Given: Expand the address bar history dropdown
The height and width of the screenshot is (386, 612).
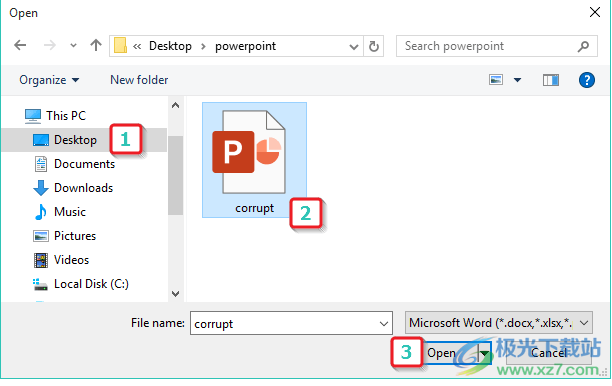Looking at the screenshot, I should point(354,46).
